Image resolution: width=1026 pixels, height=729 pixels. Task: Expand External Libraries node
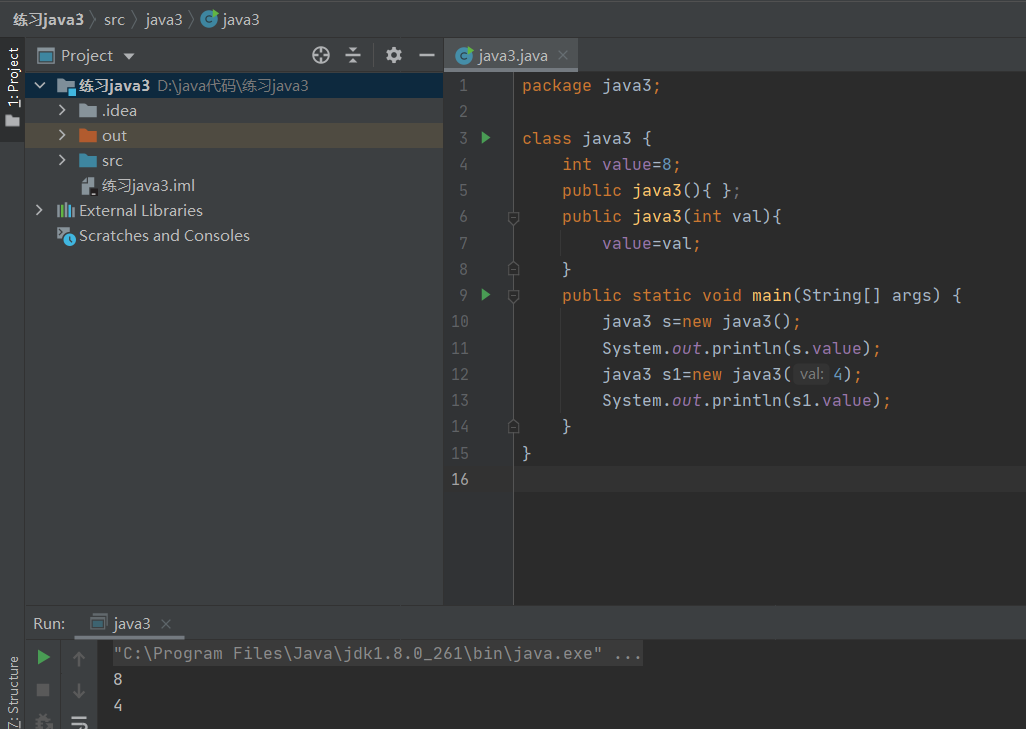pyautogui.click(x=39, y=209)
